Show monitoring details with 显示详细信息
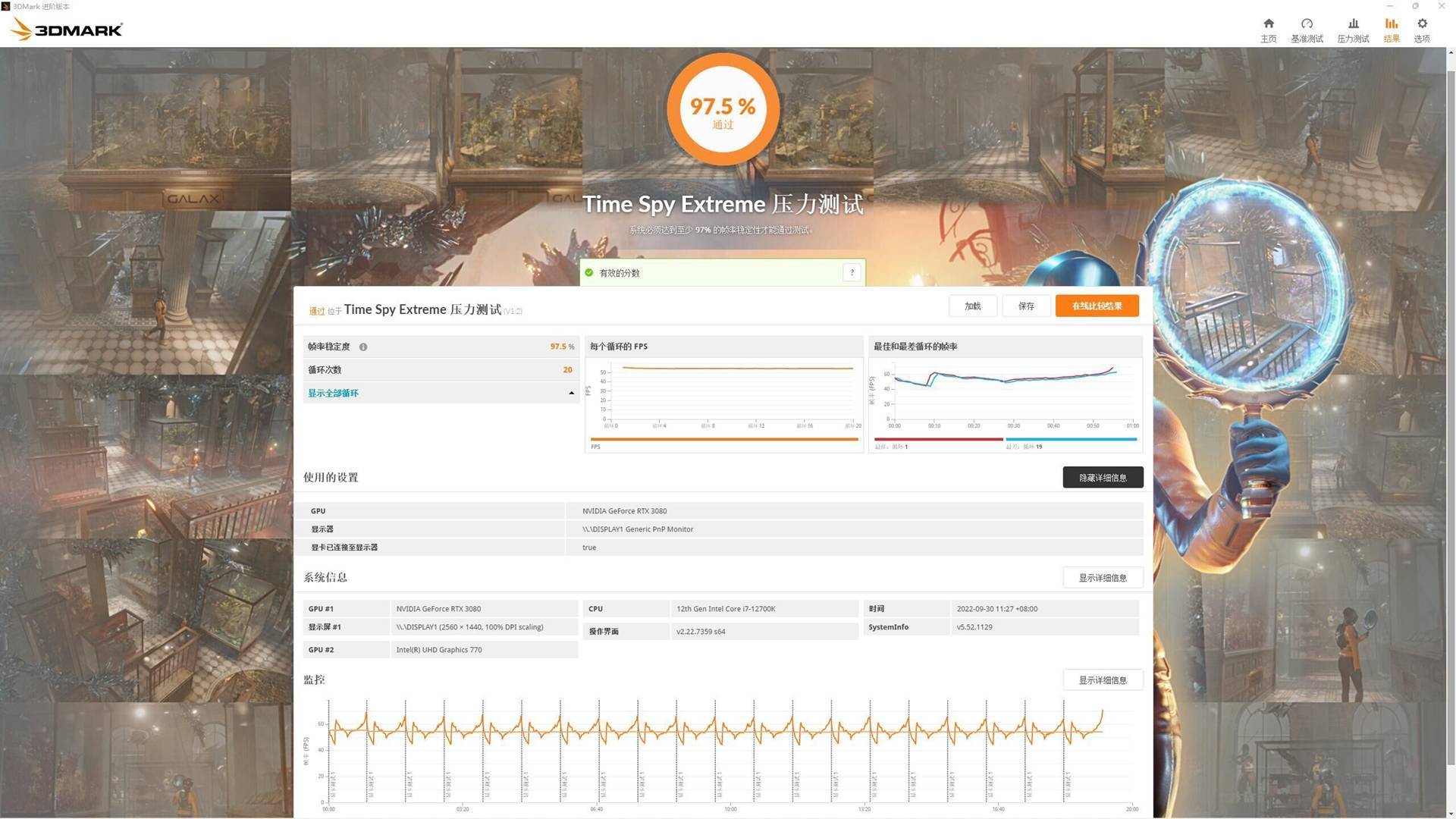Image resolution: width=1456 pixels, height=819 pixels. pyautogui.click(x=1103, y=680)
